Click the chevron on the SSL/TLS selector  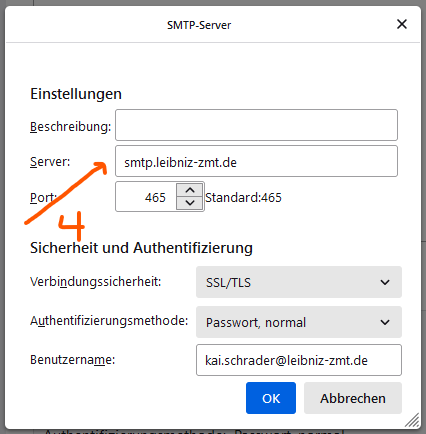click(385, 282)
